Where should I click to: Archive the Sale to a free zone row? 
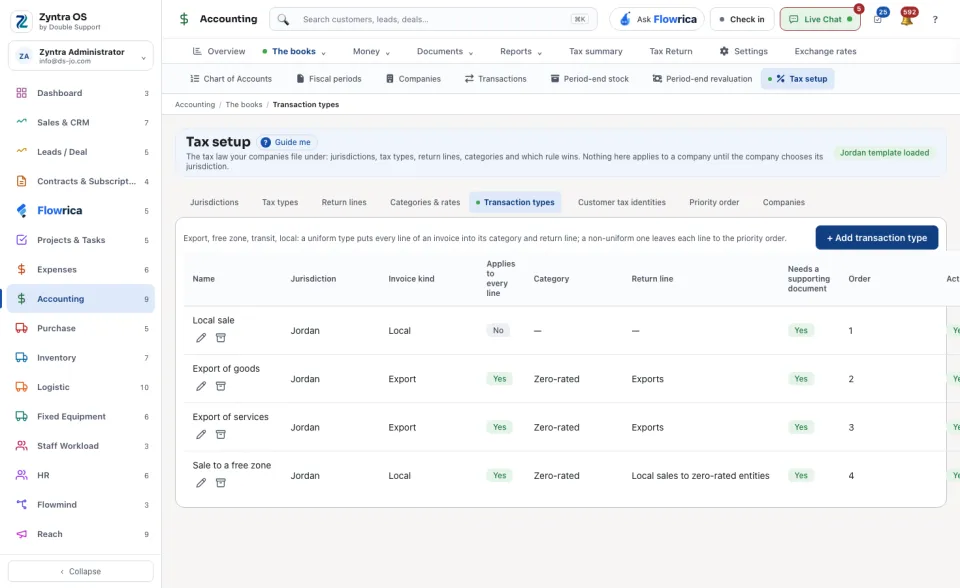221,483
